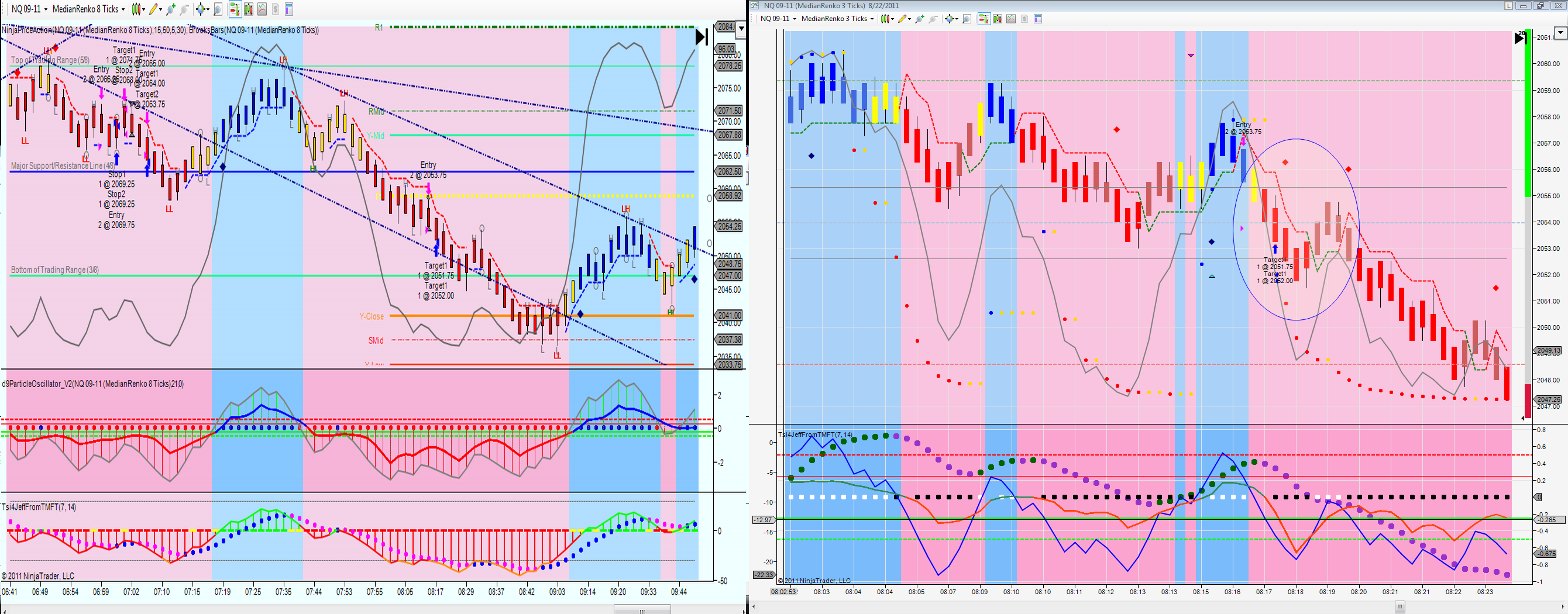Viewport: 1568px width, 614px height.
Task: Click the green R1 level label
Action: tap(379, 27)
